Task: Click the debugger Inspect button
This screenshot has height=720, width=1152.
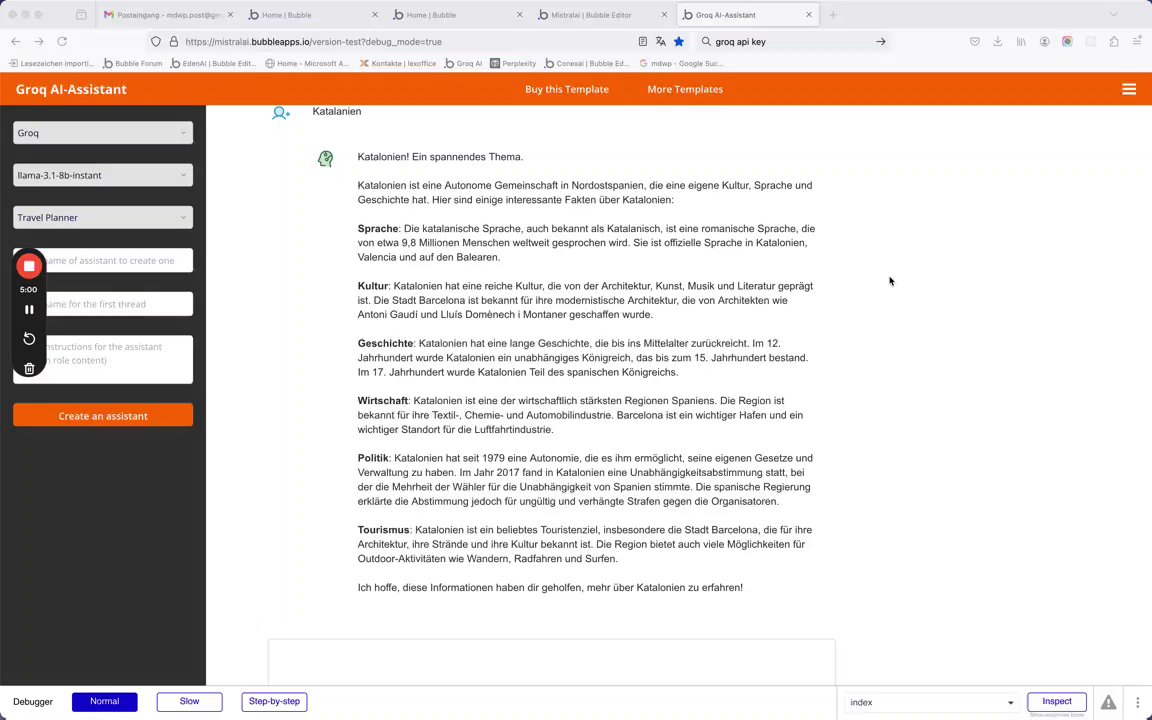Action: 1056,702
